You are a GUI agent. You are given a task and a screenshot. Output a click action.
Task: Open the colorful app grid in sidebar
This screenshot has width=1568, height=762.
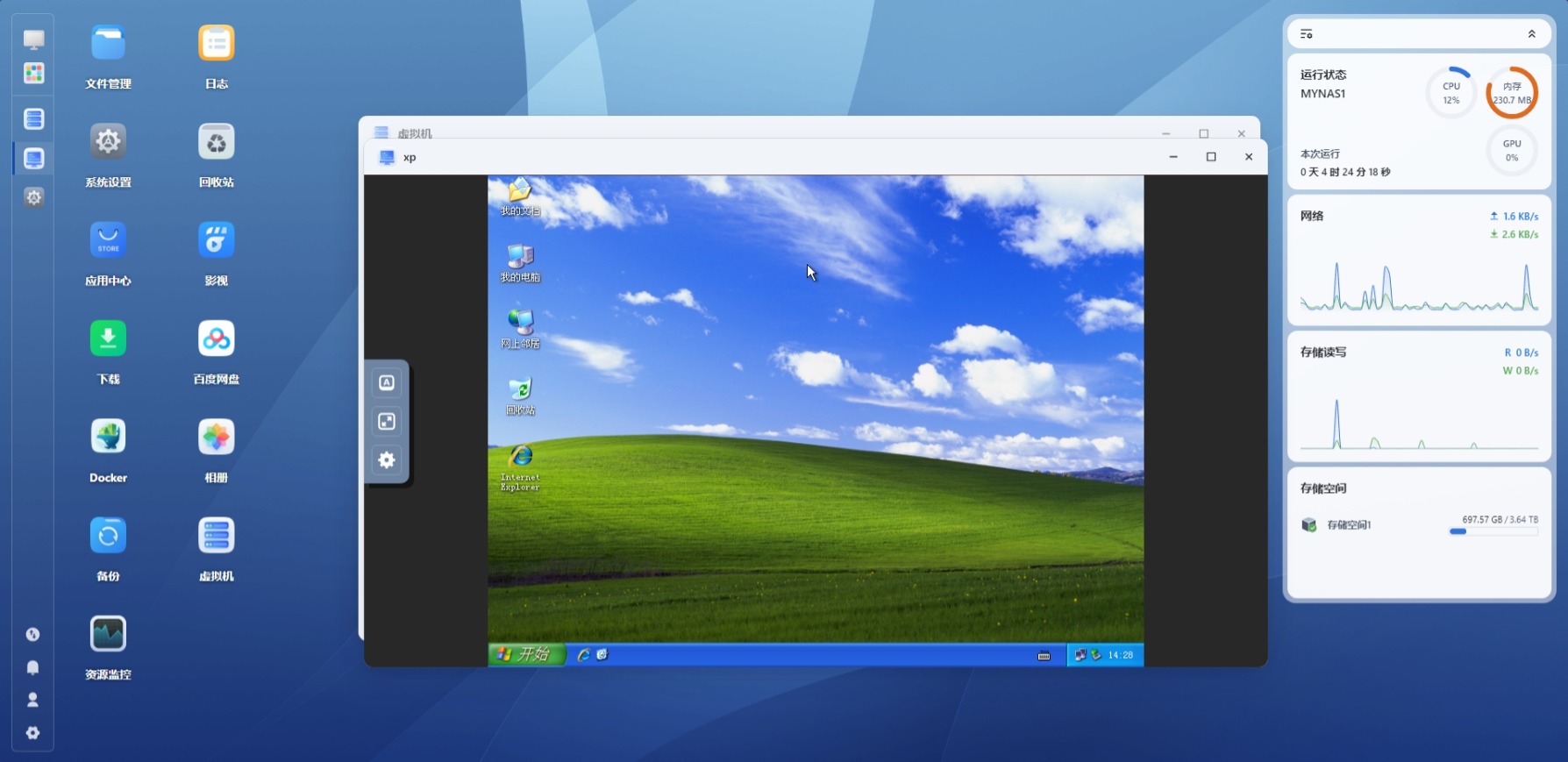click(x=34, y=73)
